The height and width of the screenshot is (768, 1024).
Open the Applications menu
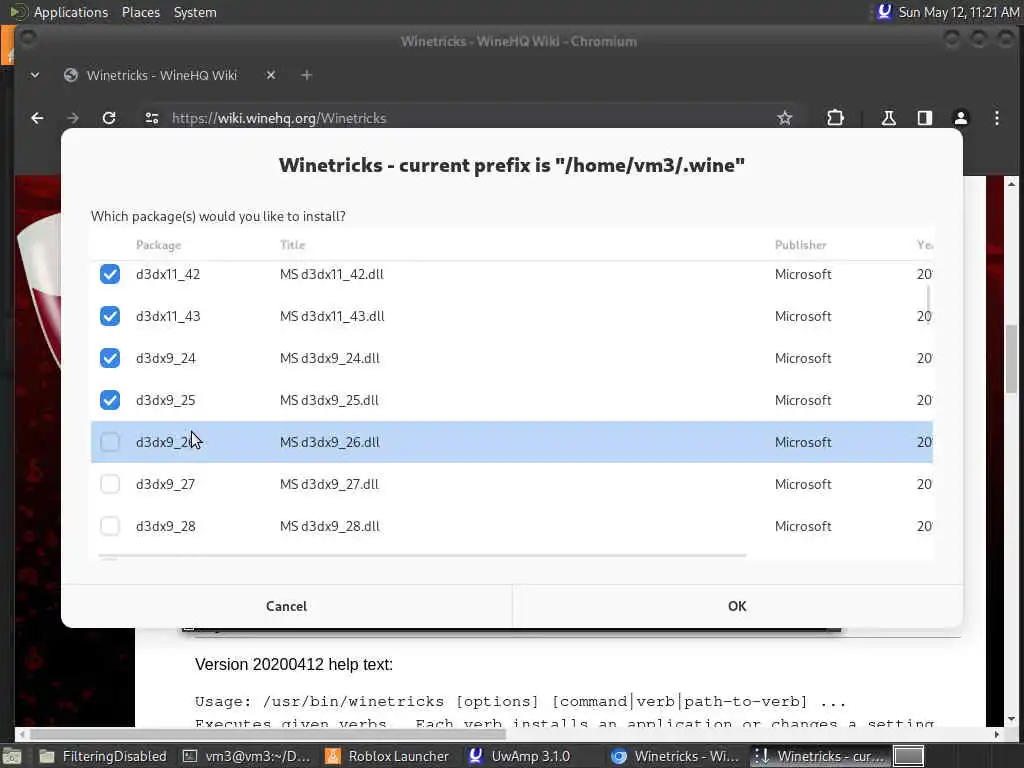click(x=71, y=12)
